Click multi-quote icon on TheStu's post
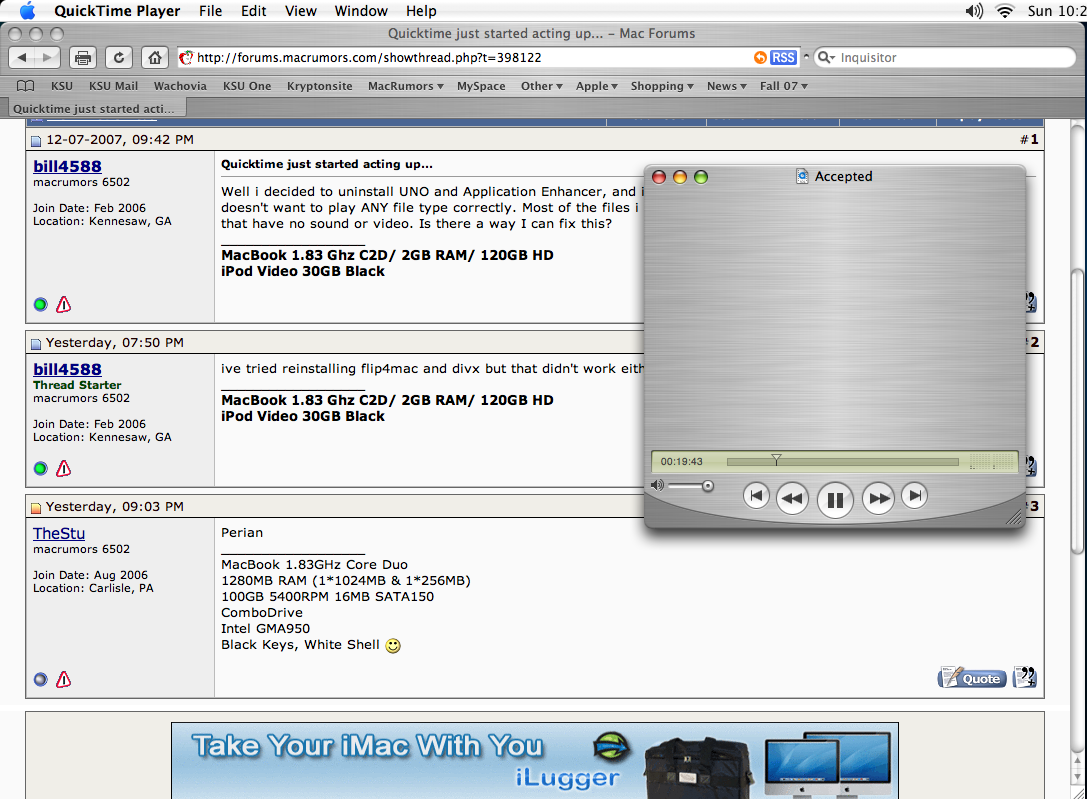 point(1025,677)
